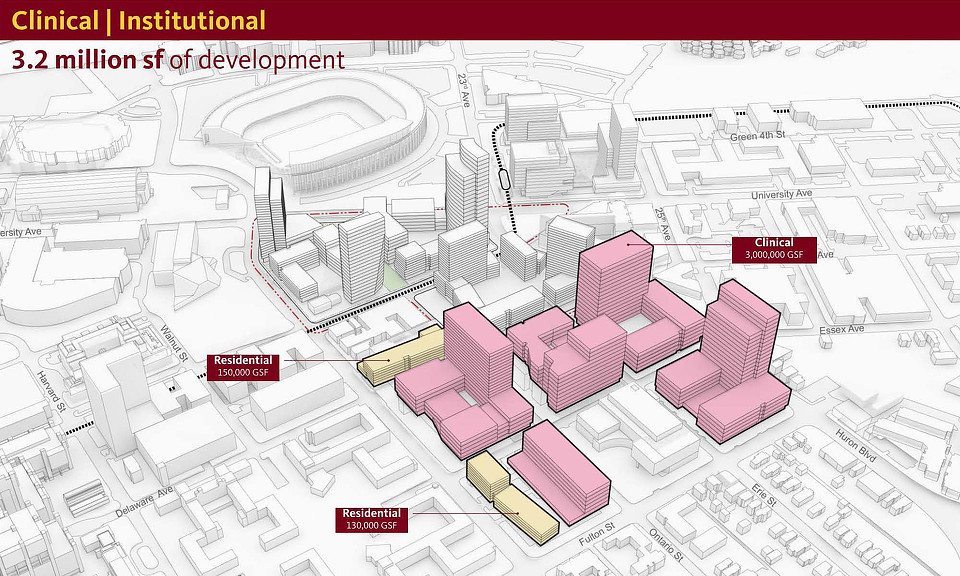Click the Erie St street label
Viewport: 960px width, 576px height.
[765, 493]
